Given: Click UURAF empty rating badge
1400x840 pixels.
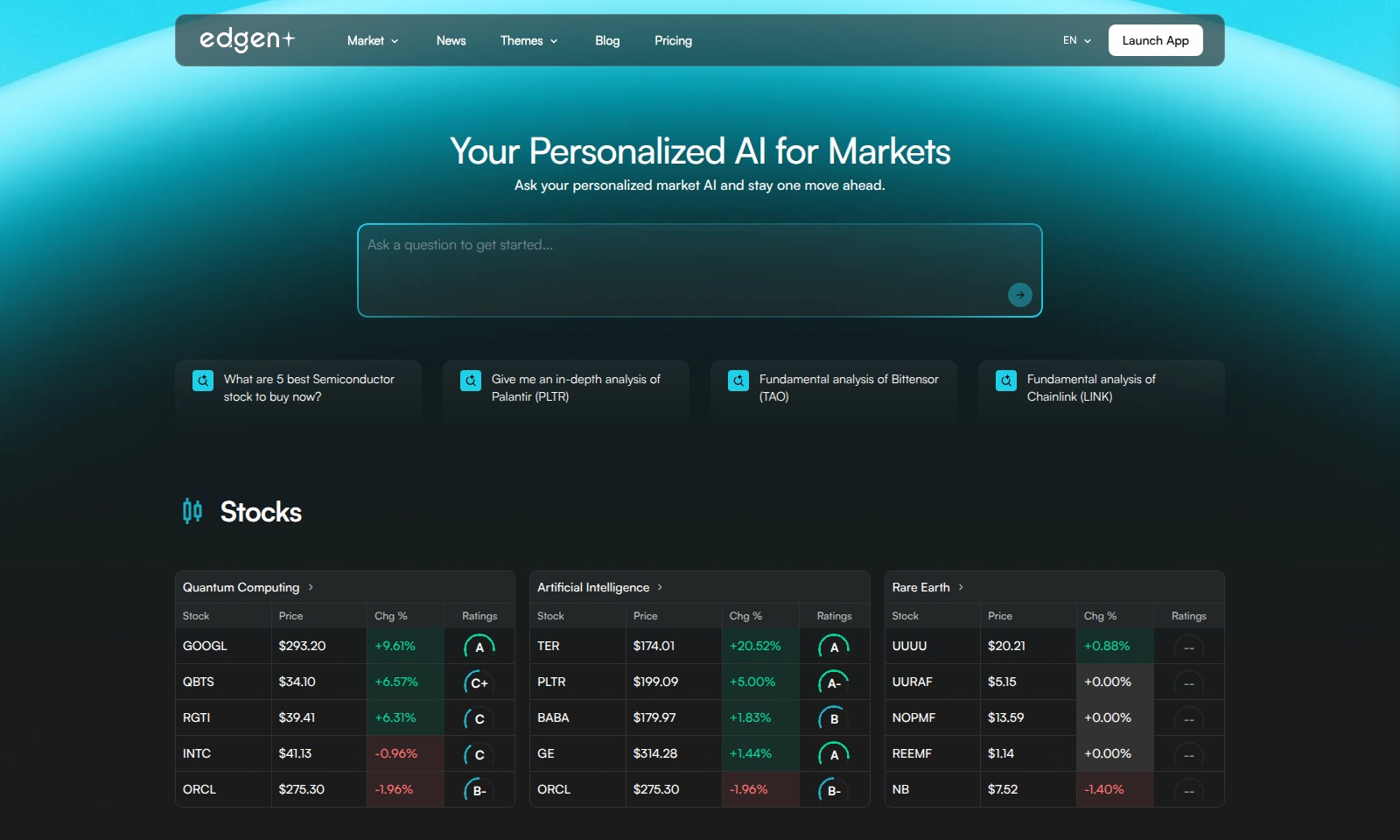Looking at the screenshot, I should point(1188,683).
